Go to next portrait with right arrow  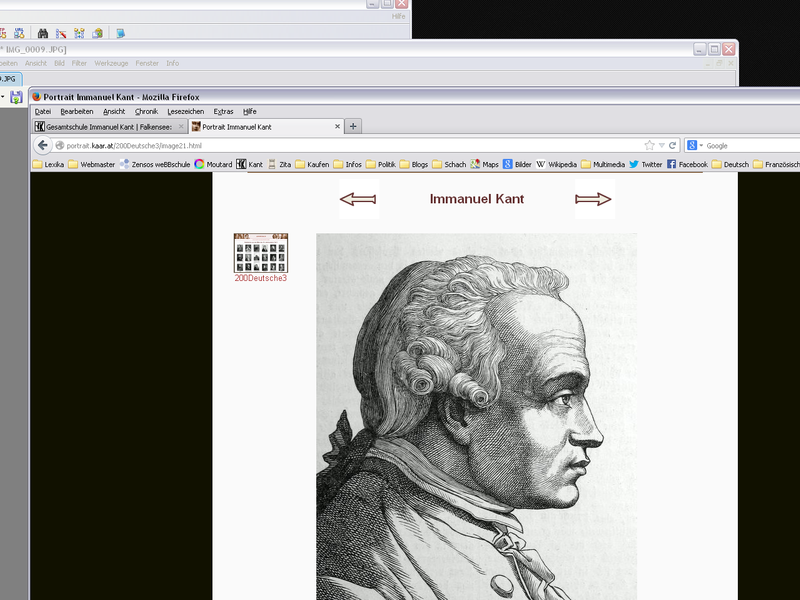tap(593, 199)
